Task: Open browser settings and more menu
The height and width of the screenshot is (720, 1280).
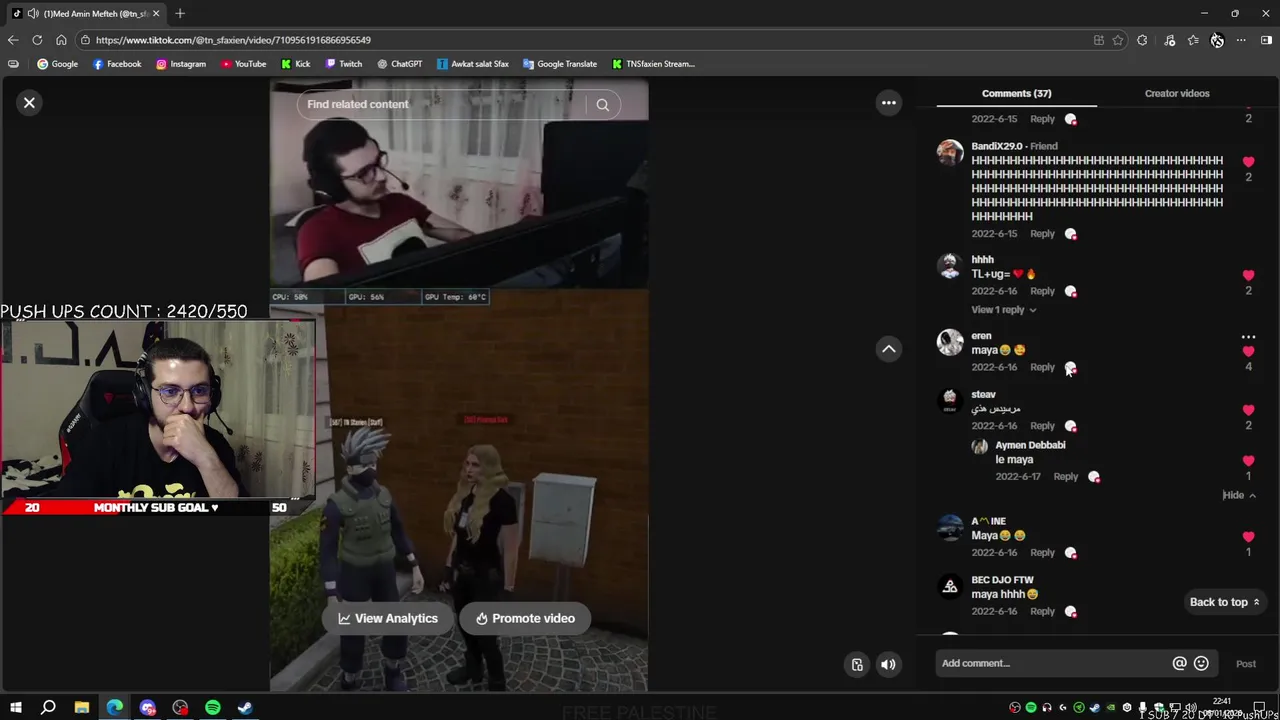Action: pyautogui.click(x=1241, y=40)
